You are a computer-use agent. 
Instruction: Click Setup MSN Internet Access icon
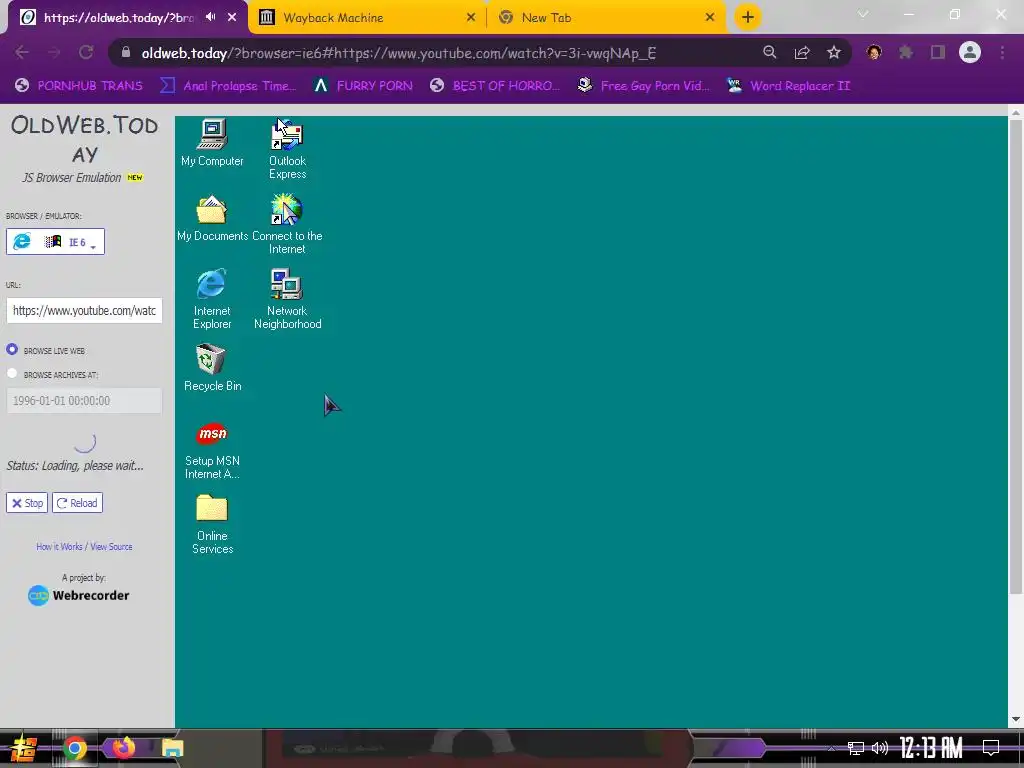pyautogui.click(x=212, y=450)
